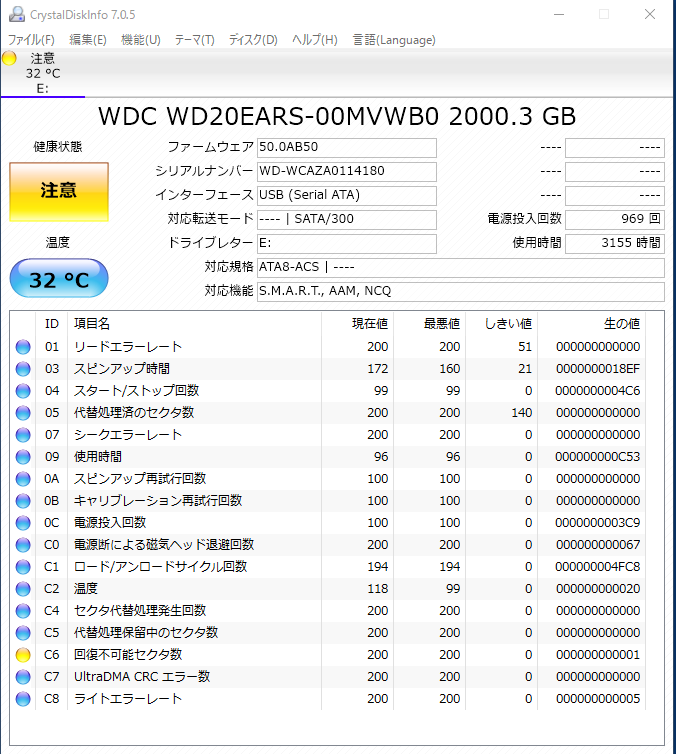This screenshot has height=754, width=676.
Task: Click status orb for ID 05 reallocated sectors
Action: pyautogui.click(x=23, y=413)
